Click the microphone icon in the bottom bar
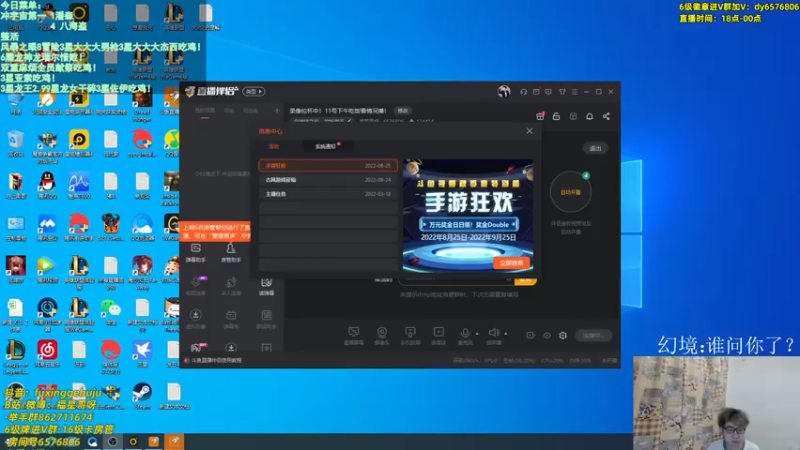This screenshot has width=800, height=450. [x=465, y=334]
